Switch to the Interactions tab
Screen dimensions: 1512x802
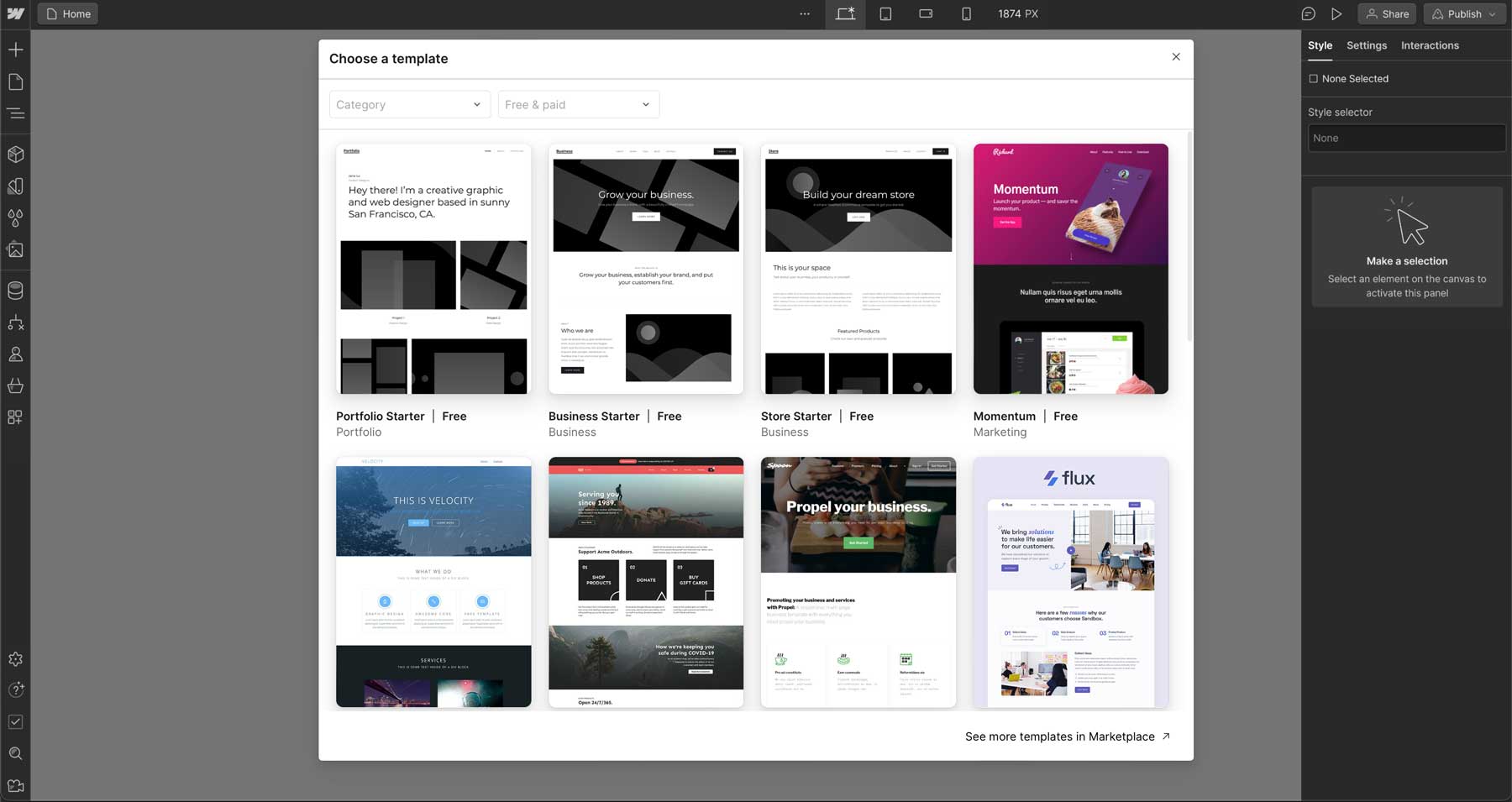(1429, 45)
